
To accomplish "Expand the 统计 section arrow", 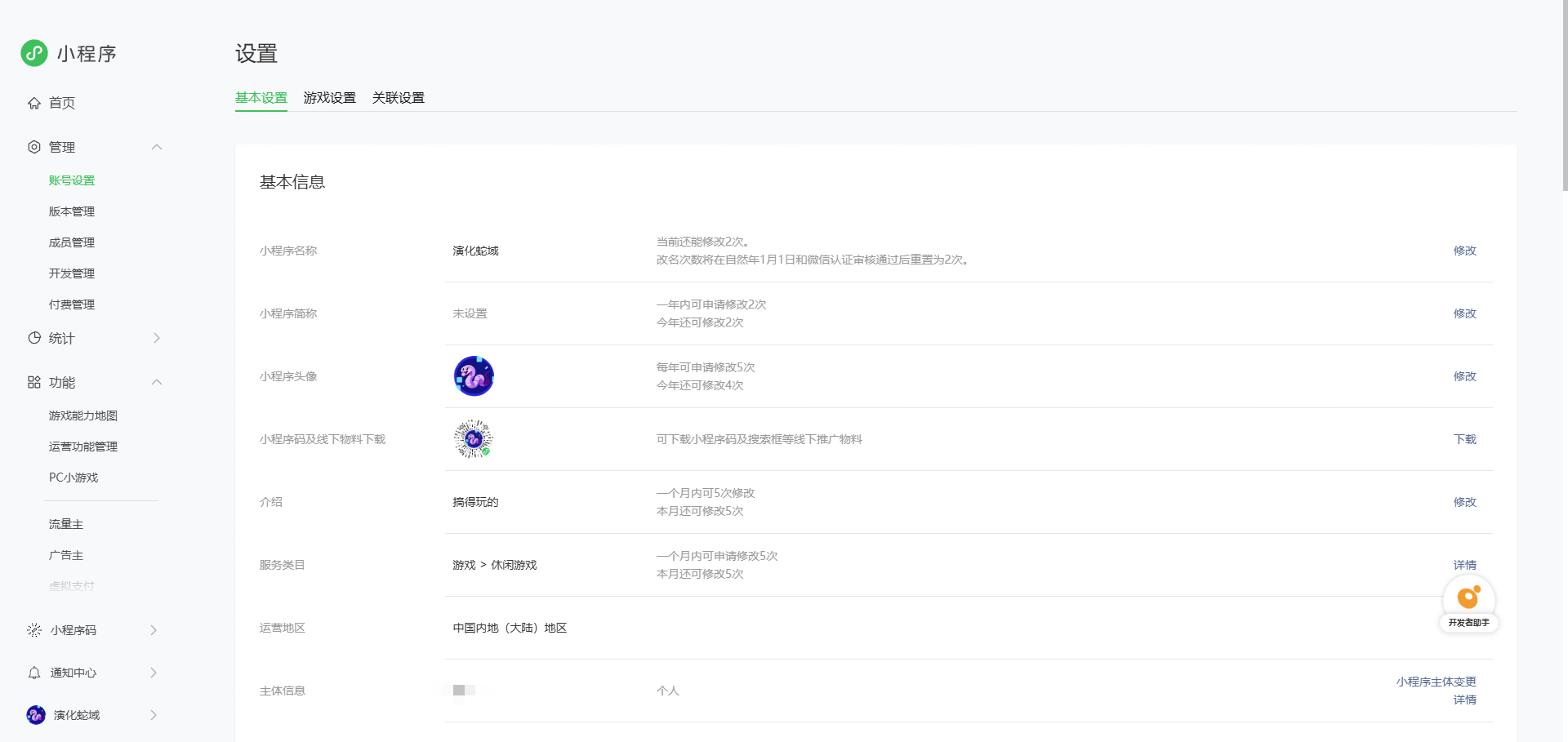I will pos(157,338).
